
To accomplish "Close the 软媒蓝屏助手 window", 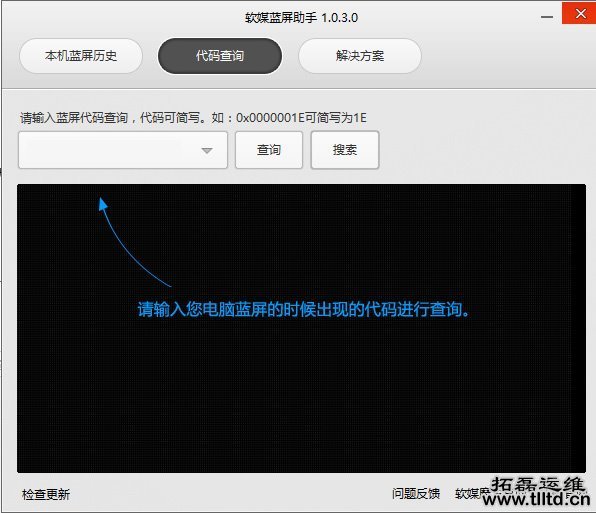I will 580,14.
